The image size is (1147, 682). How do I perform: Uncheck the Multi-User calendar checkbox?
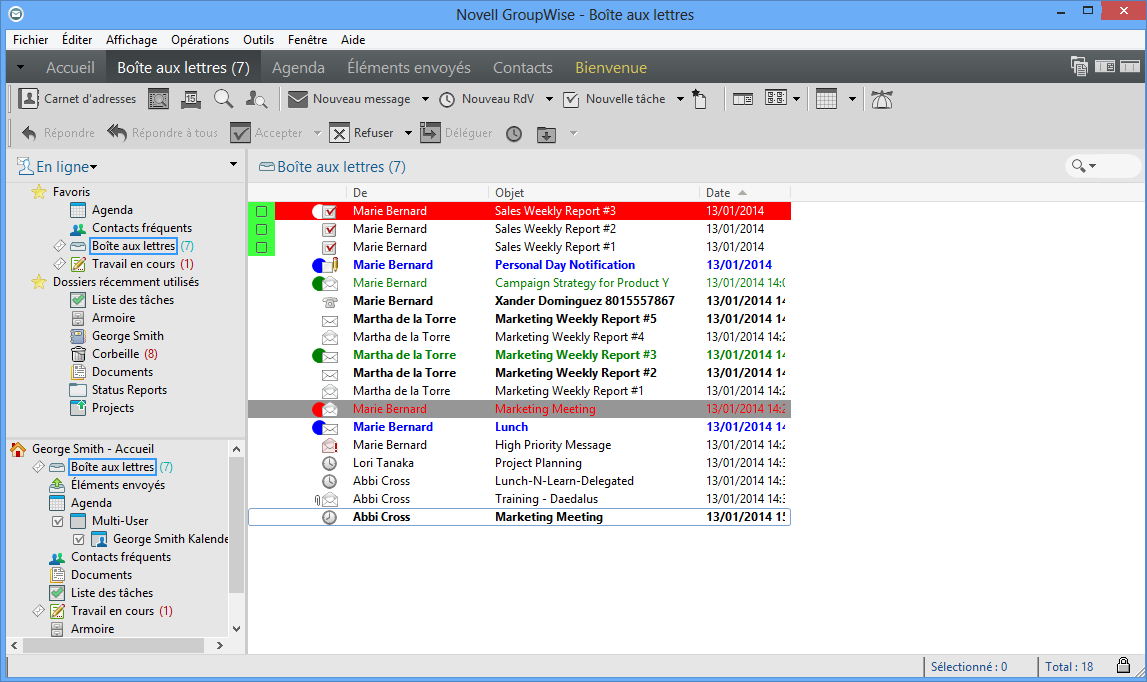(x=58, y=522)
